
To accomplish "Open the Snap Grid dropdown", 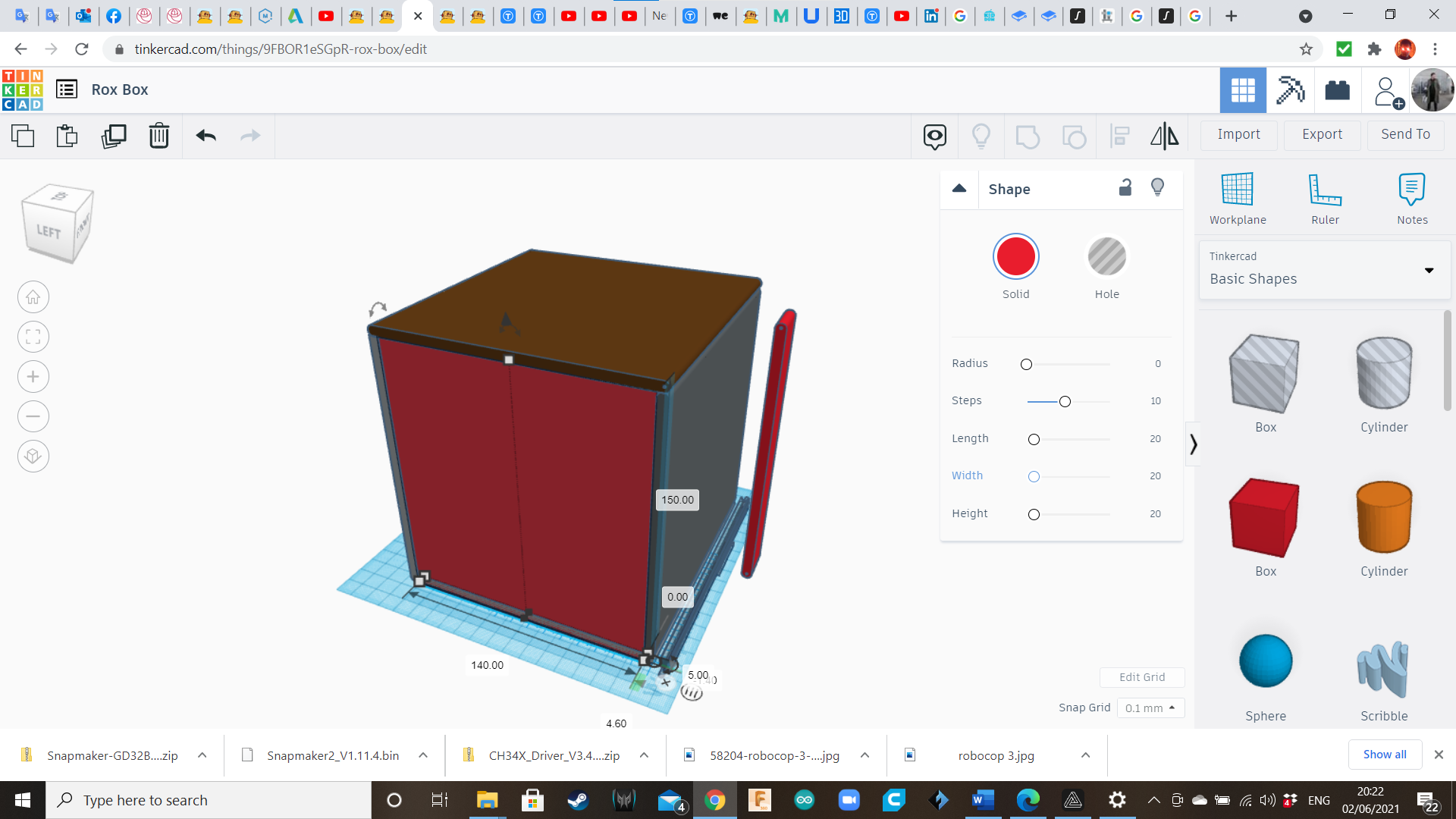I will click(1150, 708).
